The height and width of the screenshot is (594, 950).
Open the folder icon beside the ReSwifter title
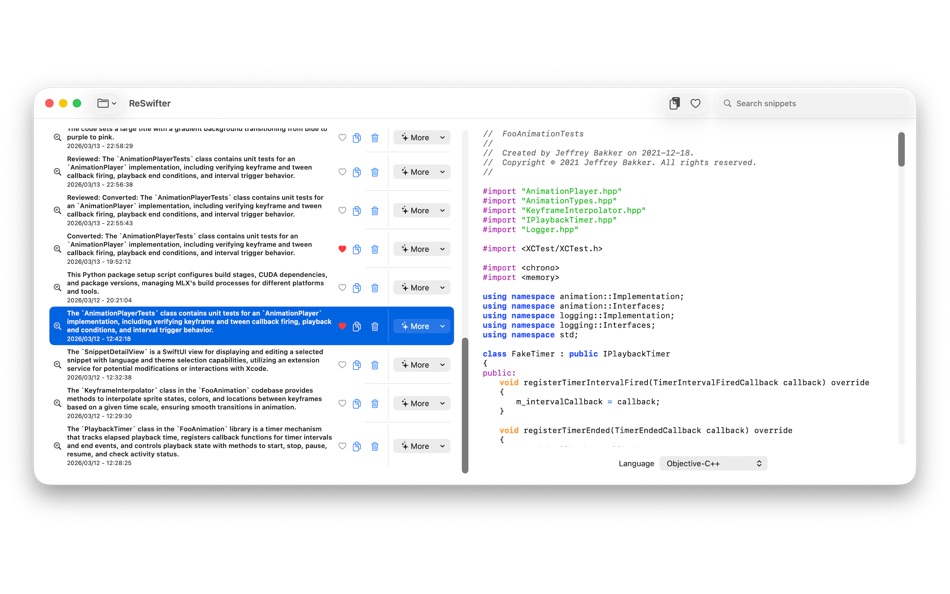point(103,102)
